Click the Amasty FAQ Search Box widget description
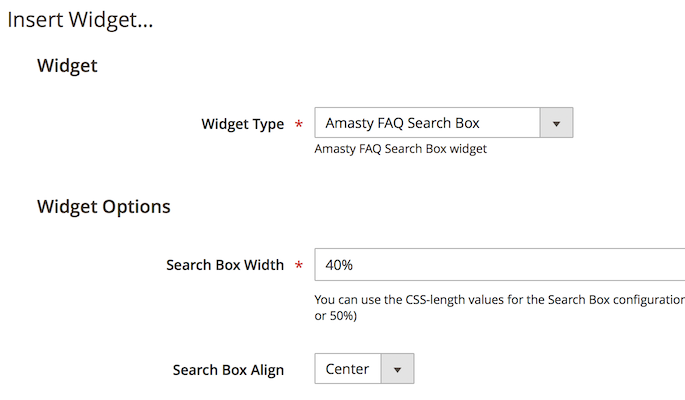 pos(401,149)
